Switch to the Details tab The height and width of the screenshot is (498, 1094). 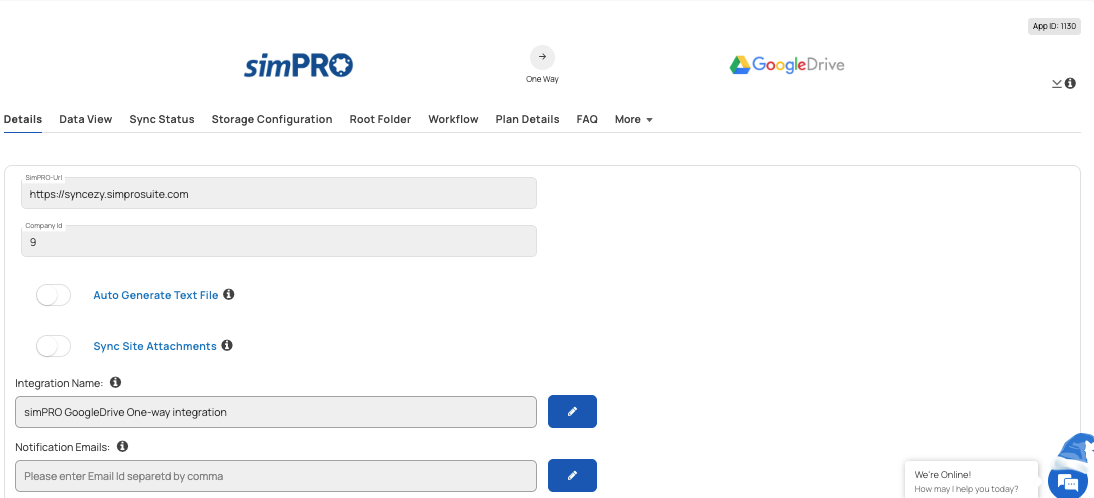pyautogui.click(x=23, y=119)
